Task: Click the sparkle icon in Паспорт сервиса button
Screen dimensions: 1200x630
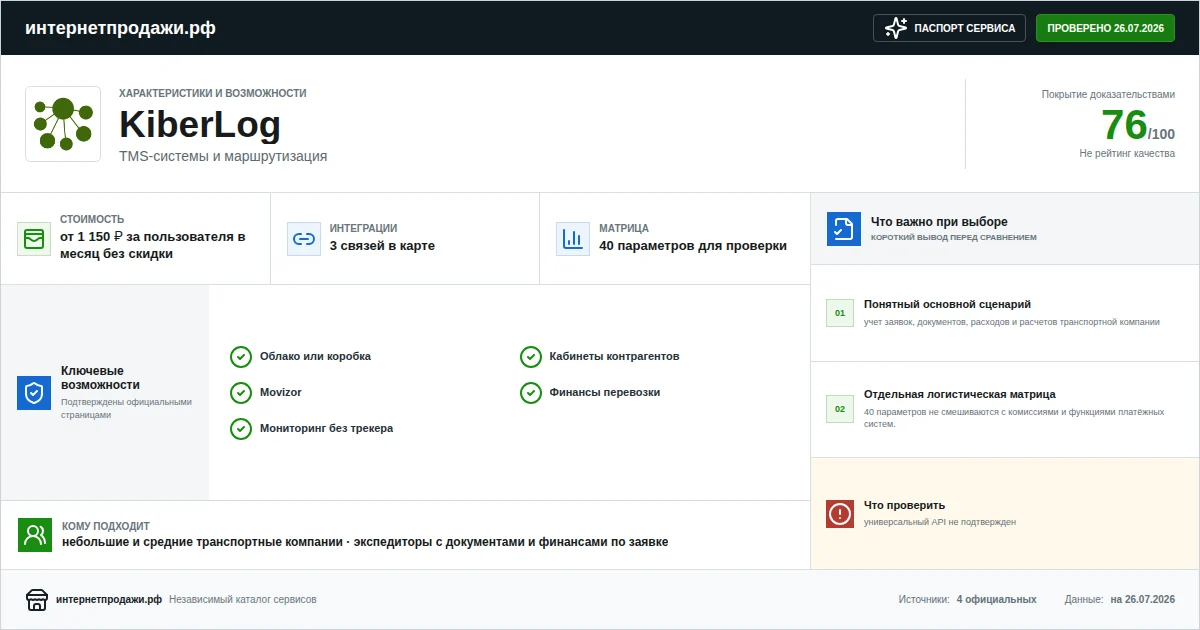Action: click(896, 28)
